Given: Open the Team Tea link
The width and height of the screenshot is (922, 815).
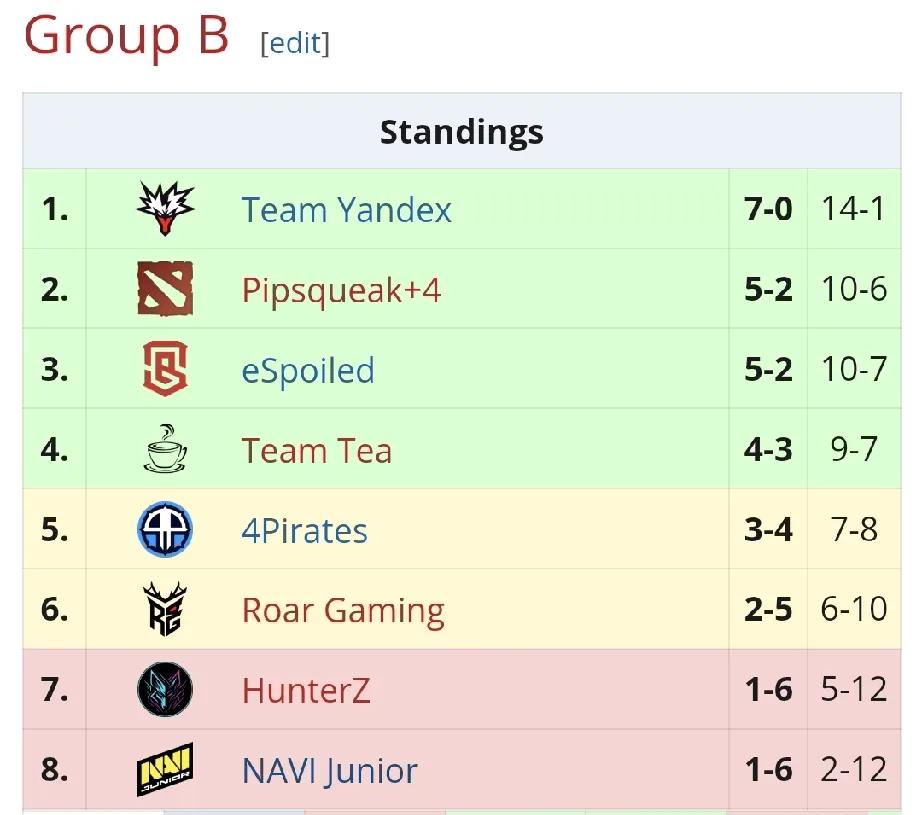Looking at the screenshot, I should tap(316, 450).
